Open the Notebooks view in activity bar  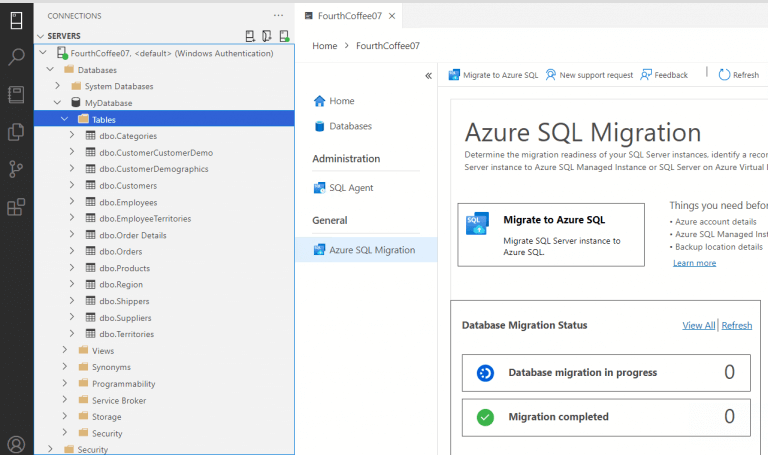point(16,94)
